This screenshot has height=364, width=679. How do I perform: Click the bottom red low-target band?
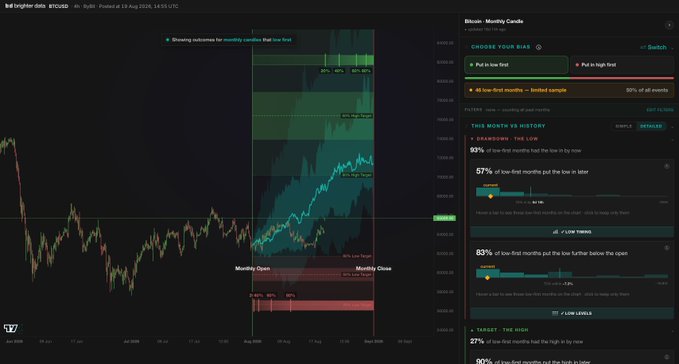pyautogui.click(x=313, y=306)
